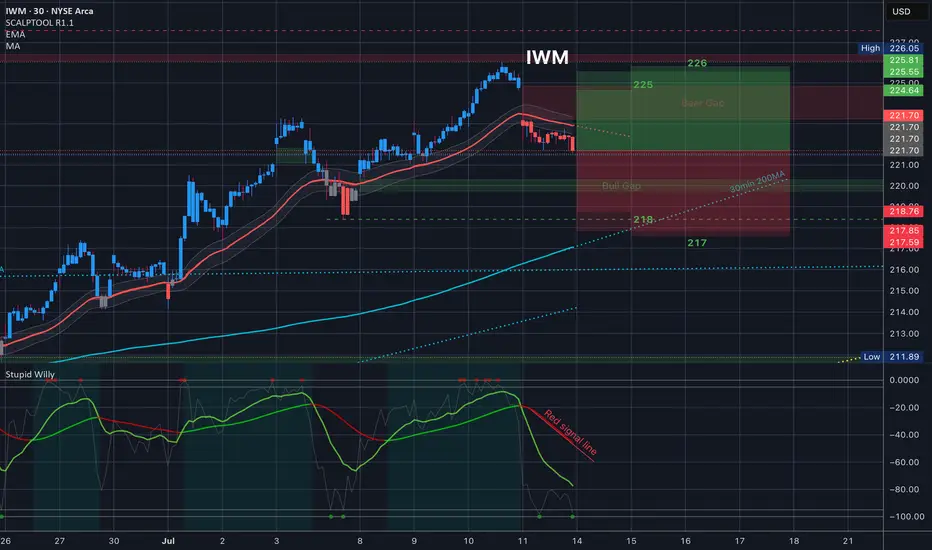Click date 27 on the time axis
This screenshot has height=550, width=932.
(59, 541)
